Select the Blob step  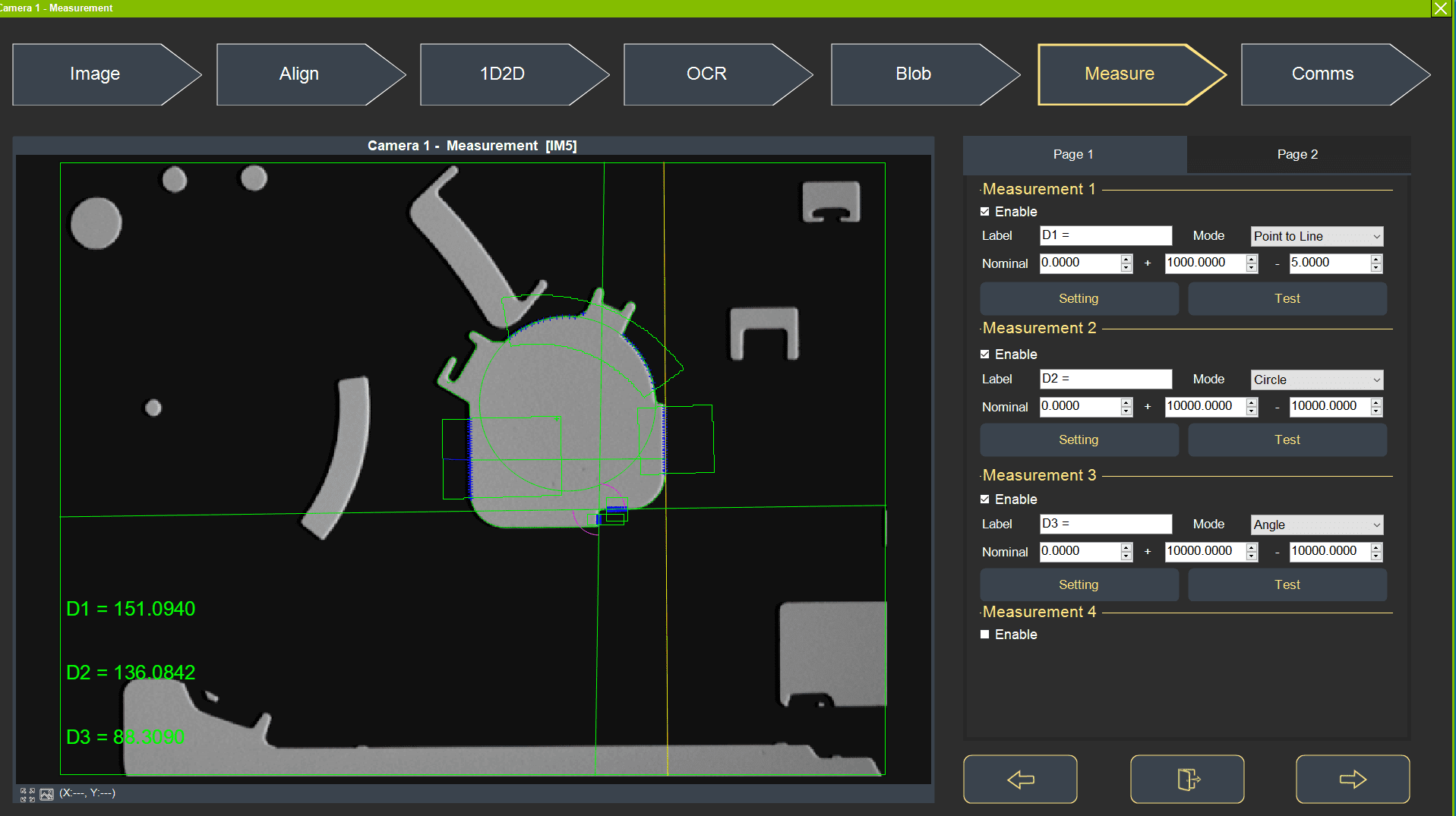pos(925,74)
